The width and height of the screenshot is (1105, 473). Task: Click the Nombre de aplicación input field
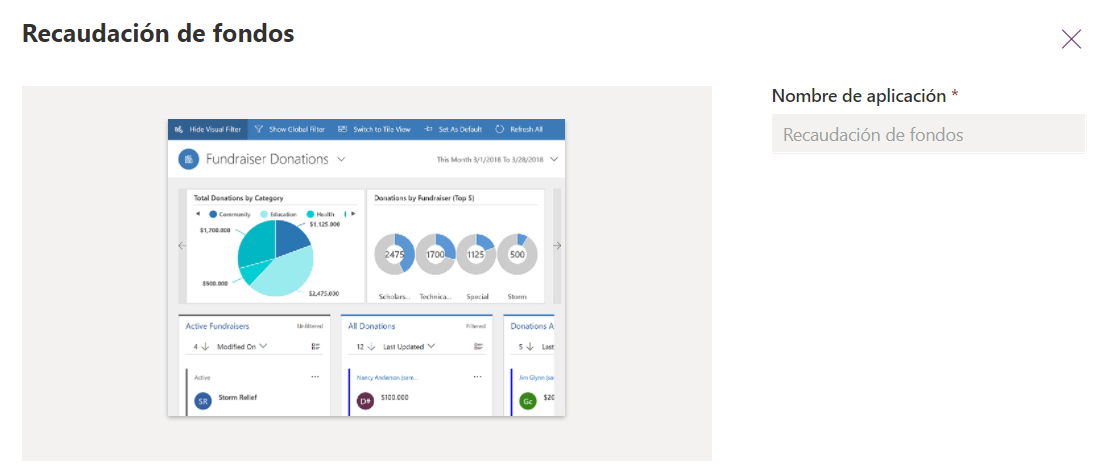[928, 134]
